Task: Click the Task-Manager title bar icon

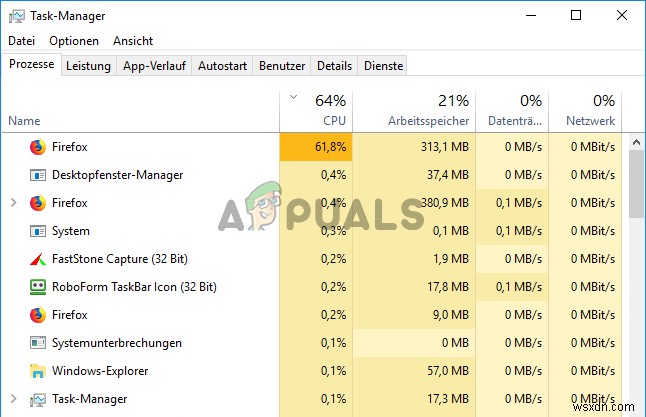Action: 15,16
